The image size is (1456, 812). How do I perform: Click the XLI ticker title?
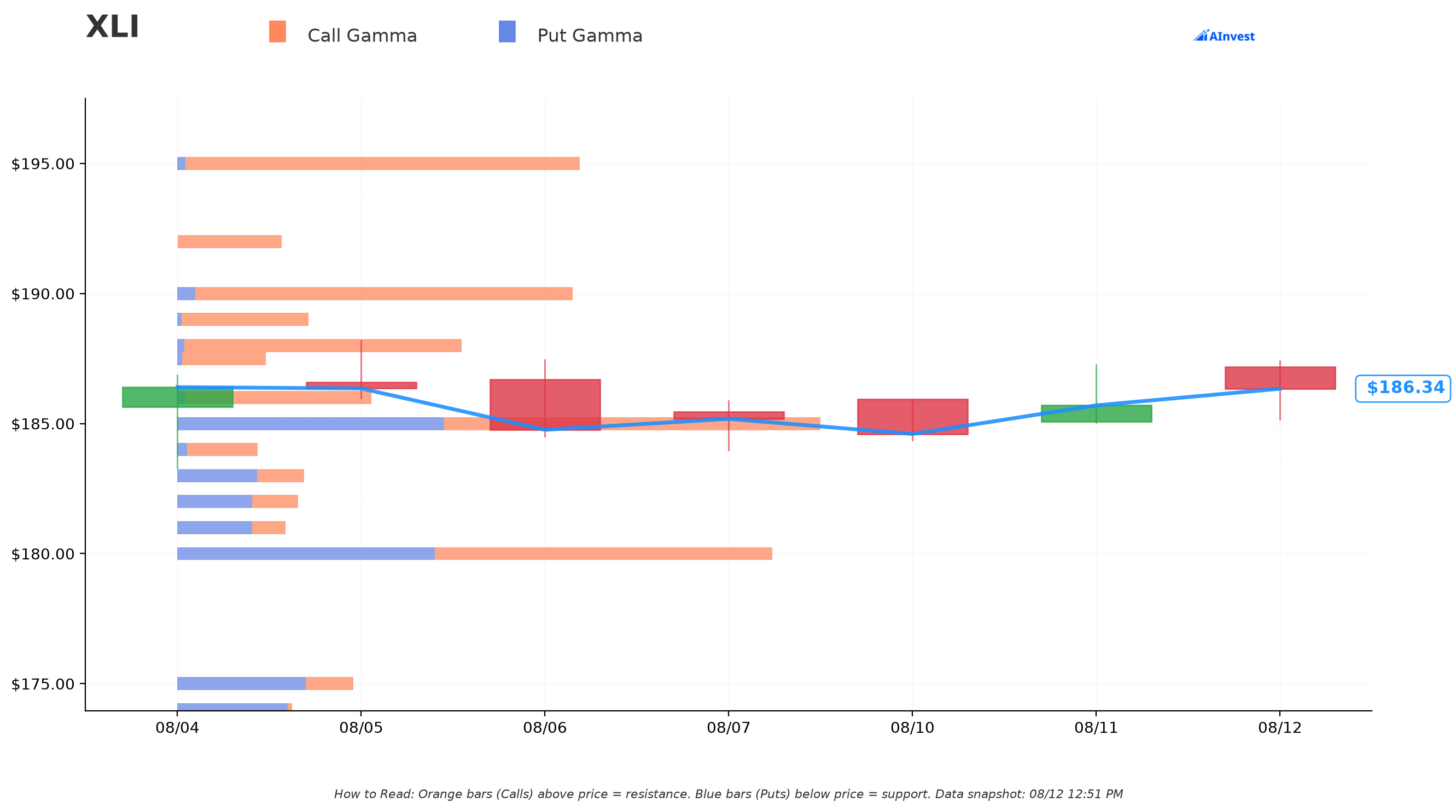coord(113,27)
